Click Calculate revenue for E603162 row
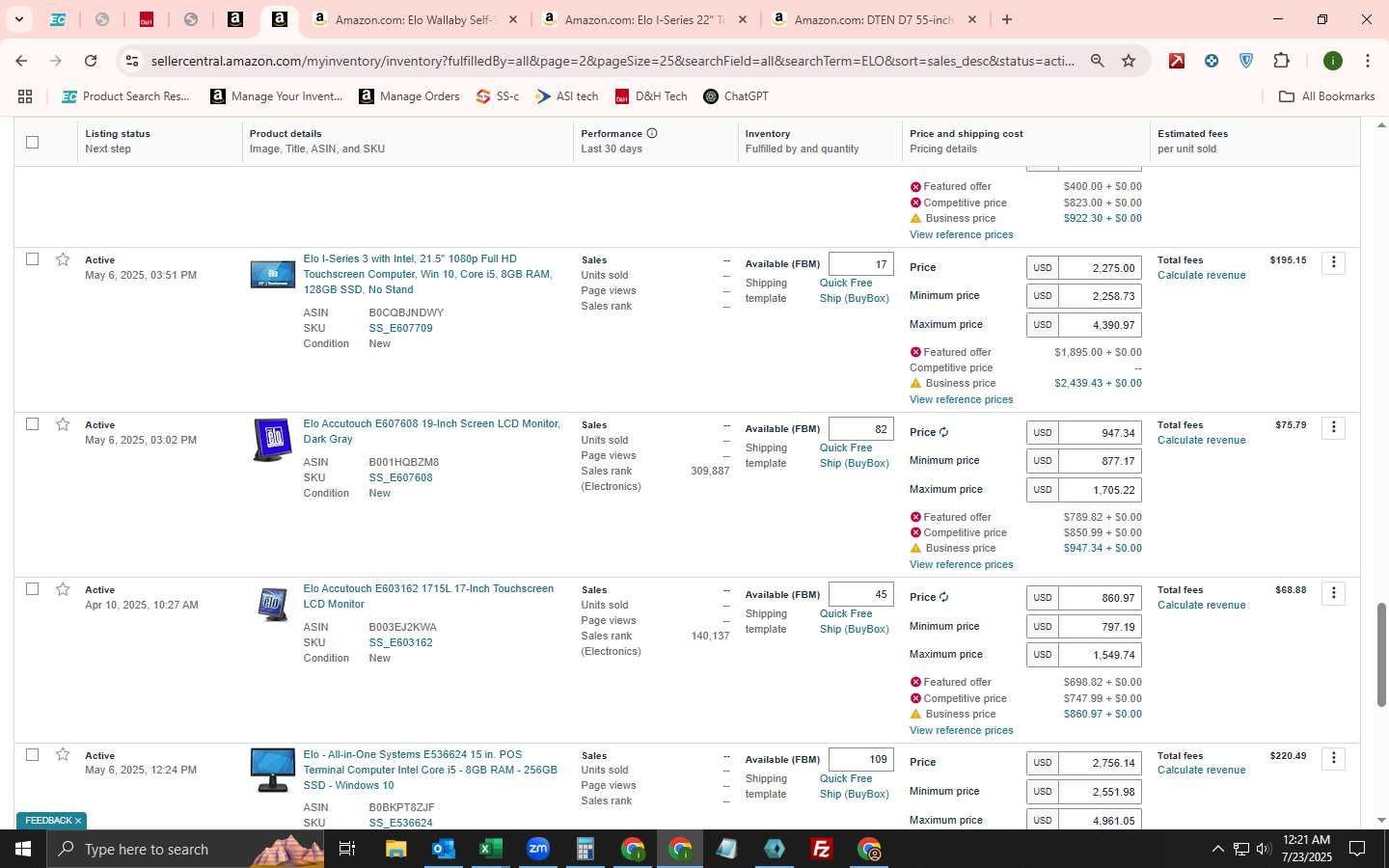This screenshot has height=868, width=1389. tap(1201, 605)
